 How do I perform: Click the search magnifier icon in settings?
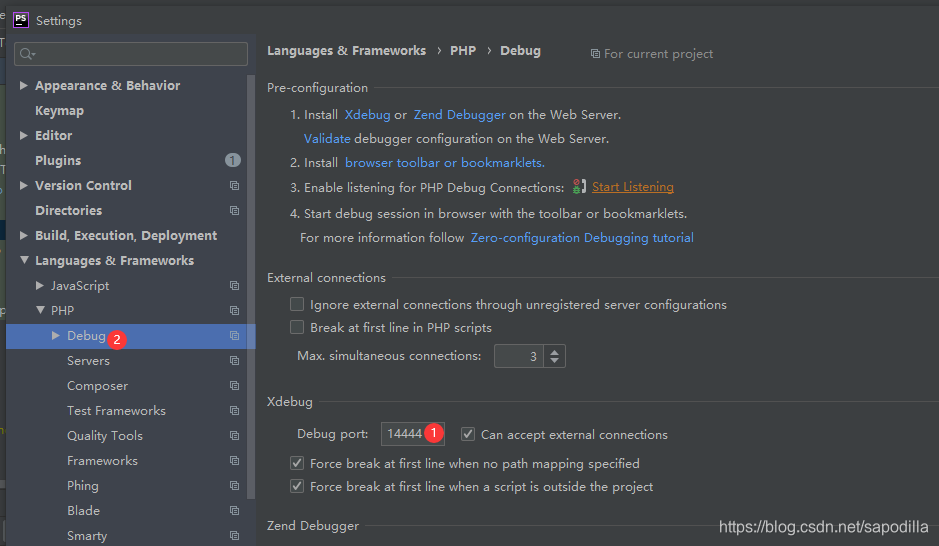26,54
